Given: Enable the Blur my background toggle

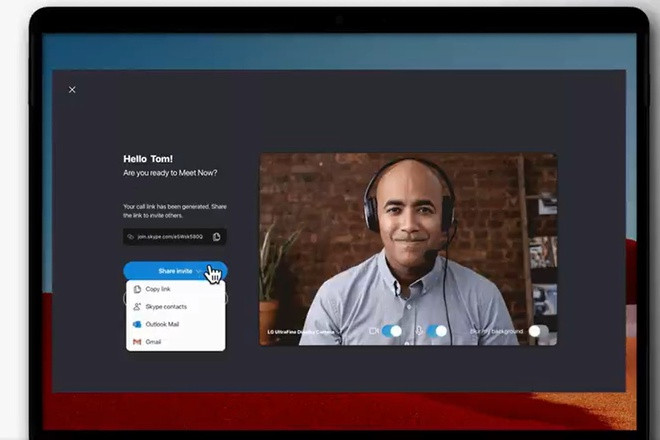Looking at the screenshot, I should pos(539,331).
